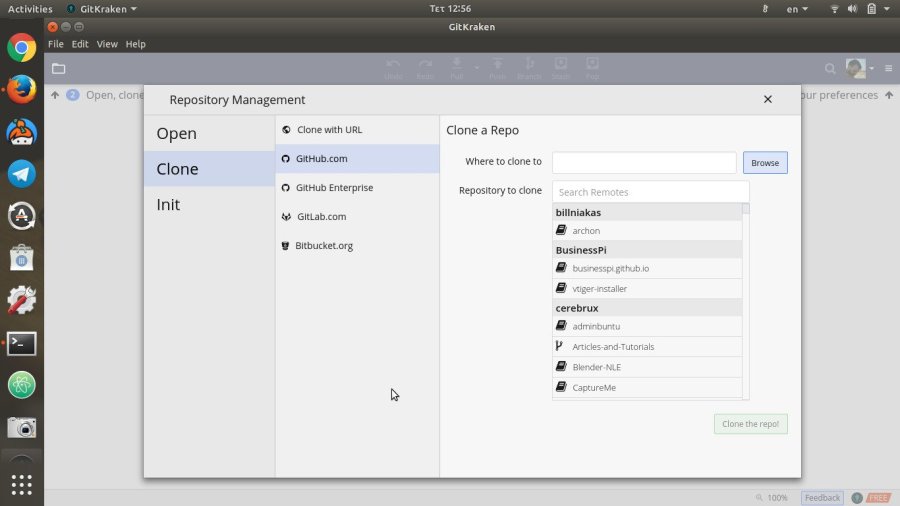This screenshot has width=900, height=506.
Task: Select the Clone tab
Action: tap(209, 169)
